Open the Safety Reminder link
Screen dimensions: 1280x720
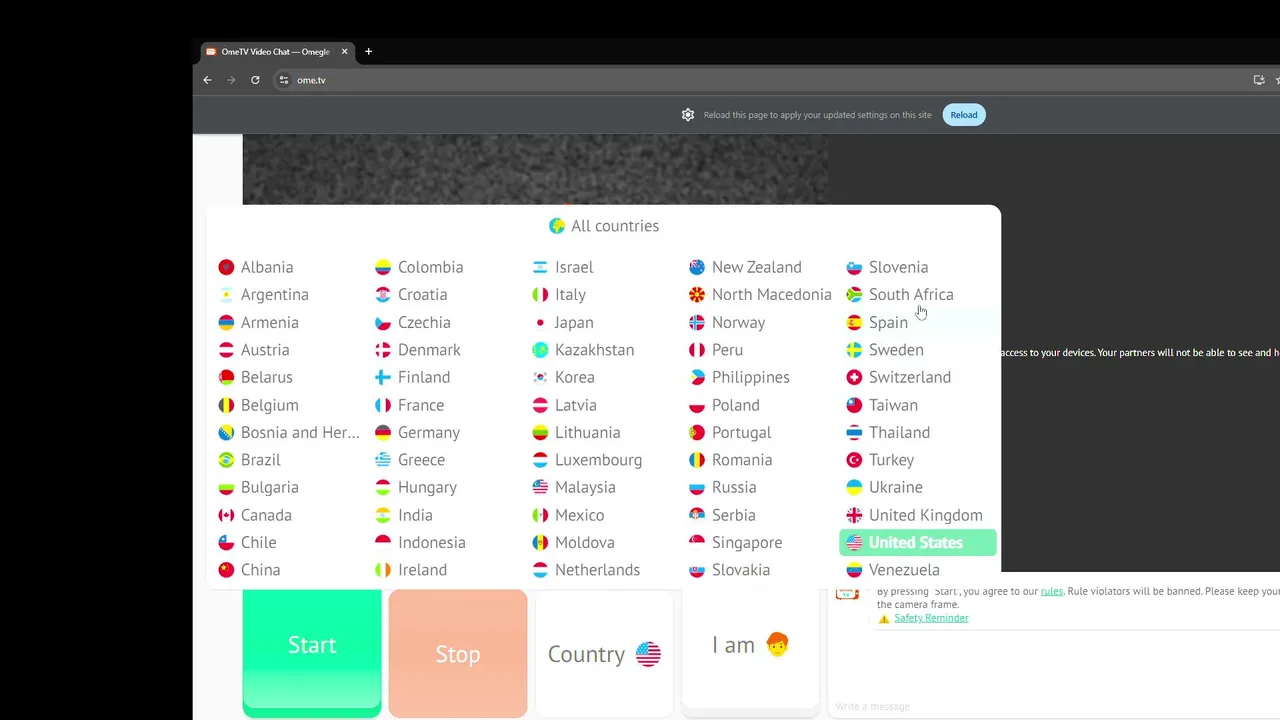click(931, 618)
